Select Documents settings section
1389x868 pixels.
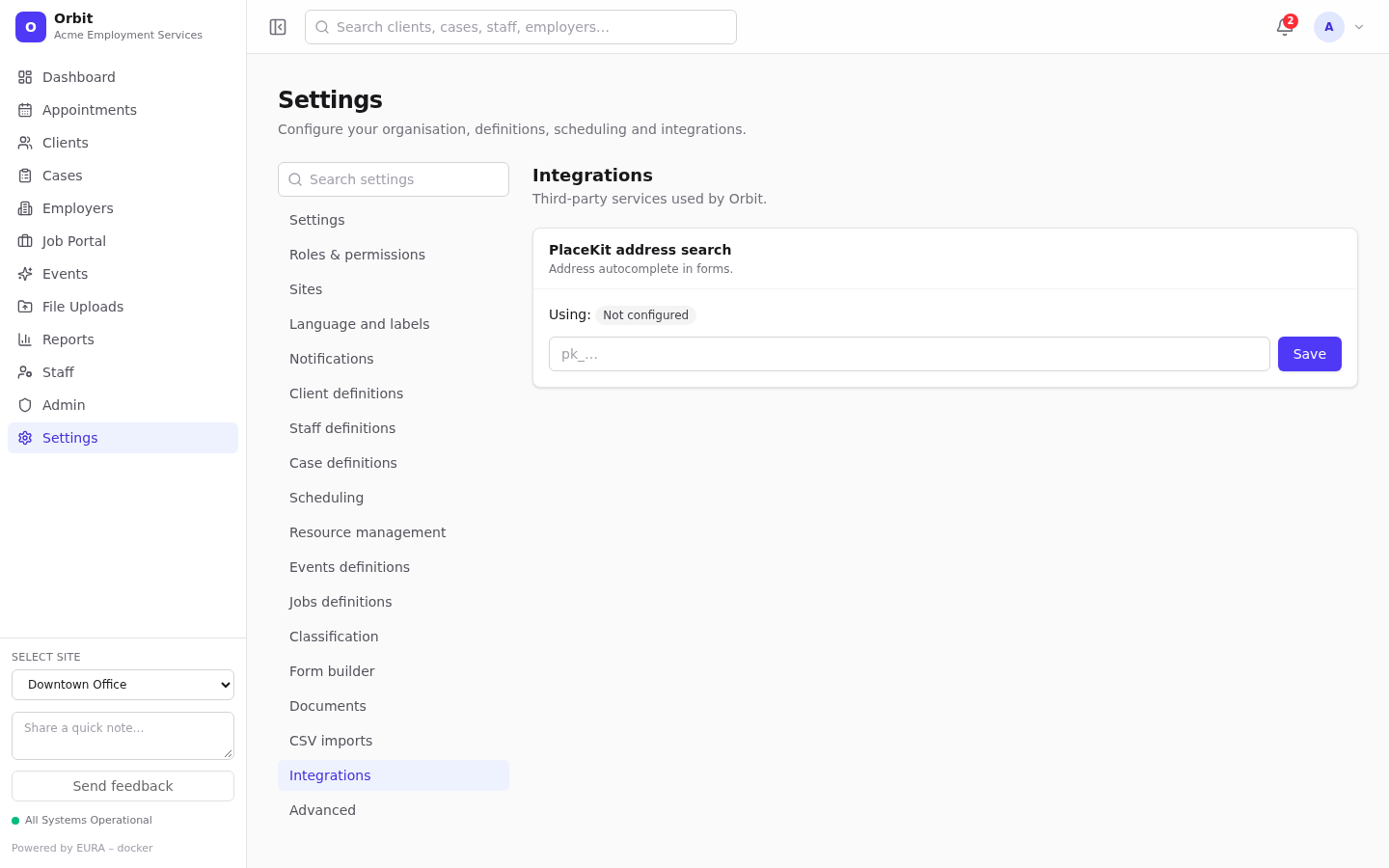pos(394,706)
